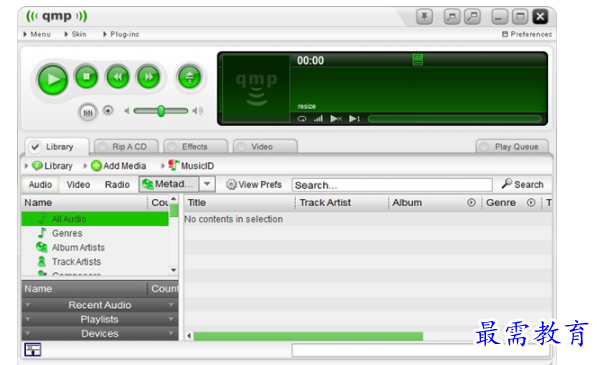Toggle the crossfade play-X icon in display
This screenshot has width=597, height=365.
tap(336, 119)
